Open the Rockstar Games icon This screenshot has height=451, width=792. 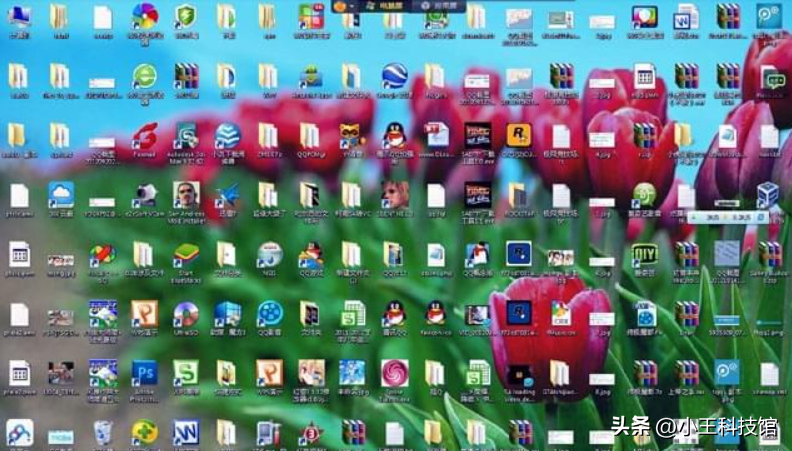(518, 135)
